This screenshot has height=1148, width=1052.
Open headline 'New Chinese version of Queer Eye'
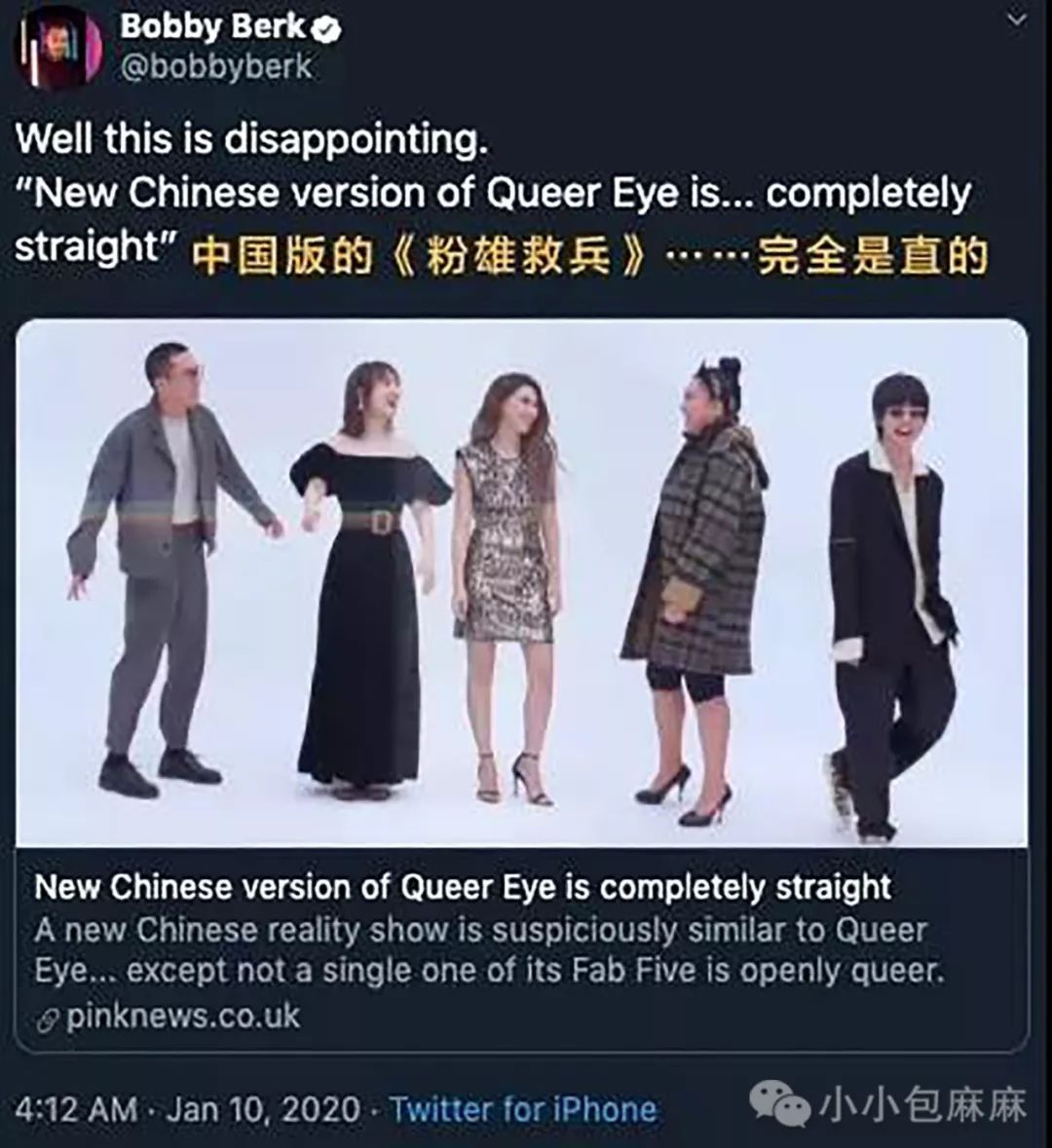coord(463,887)
